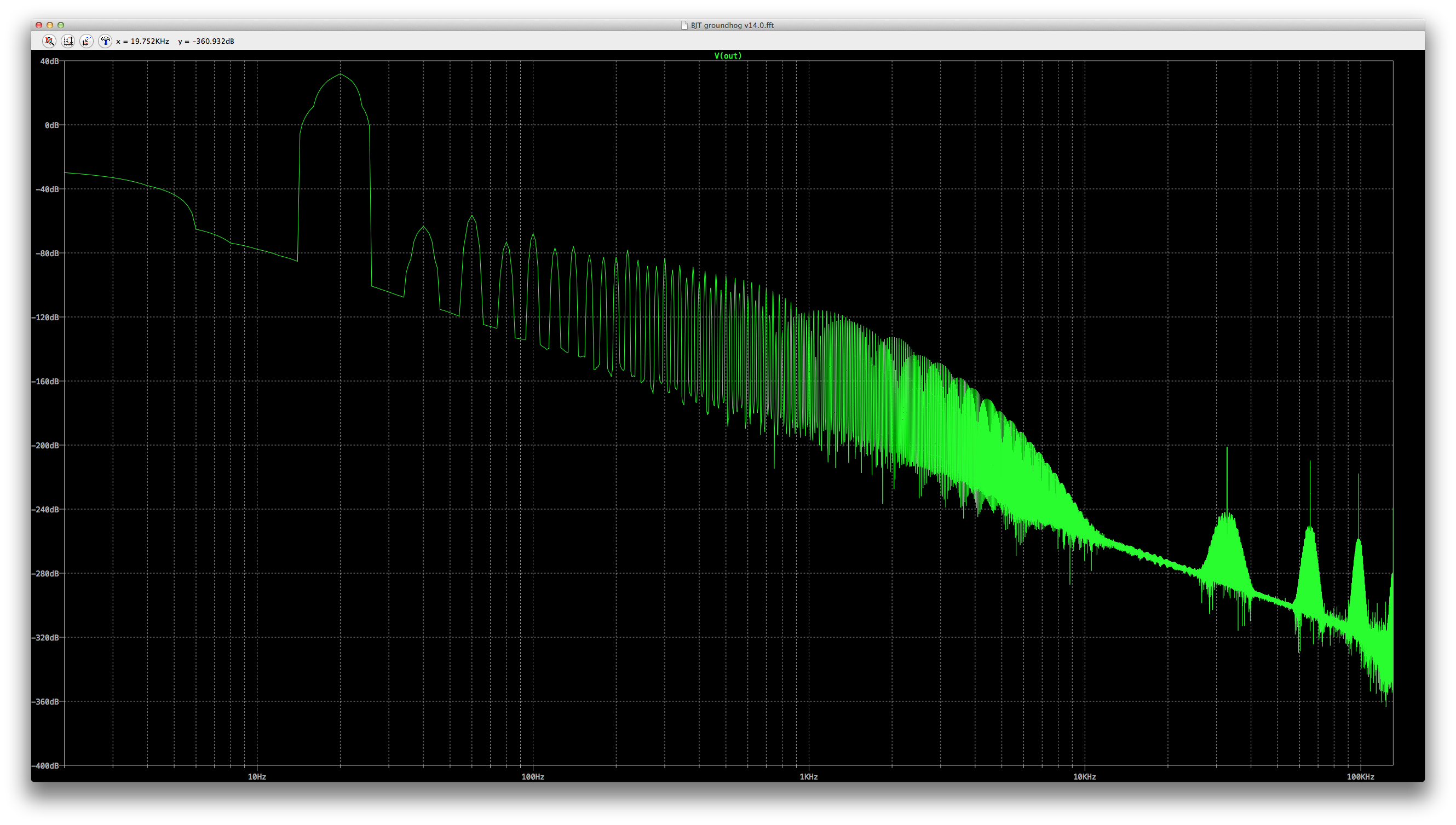Click the 40dB vertical axis label
The image size is (1456, 825).
49,61
